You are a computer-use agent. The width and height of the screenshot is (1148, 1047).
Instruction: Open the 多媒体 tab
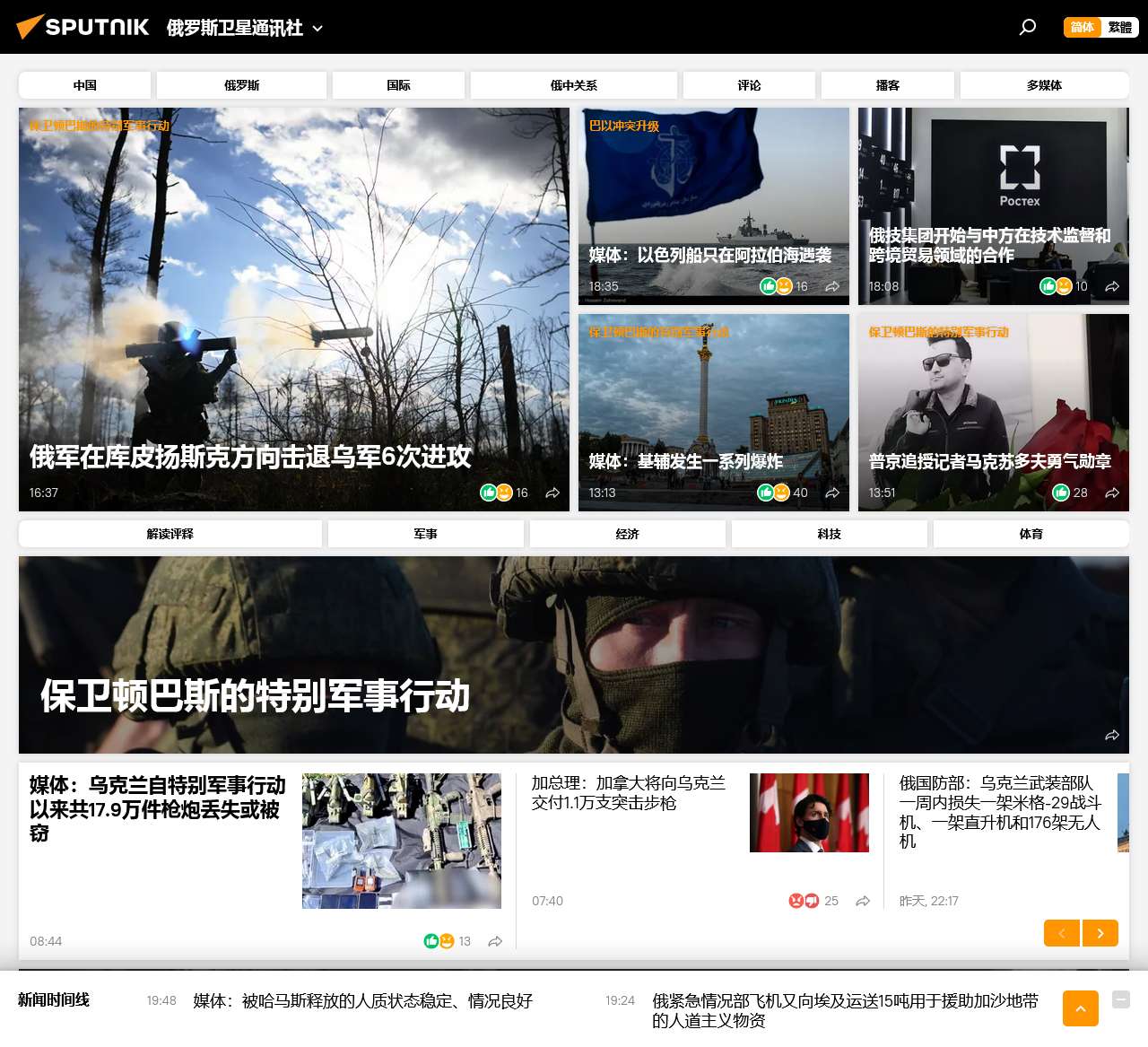point(1043,85)
